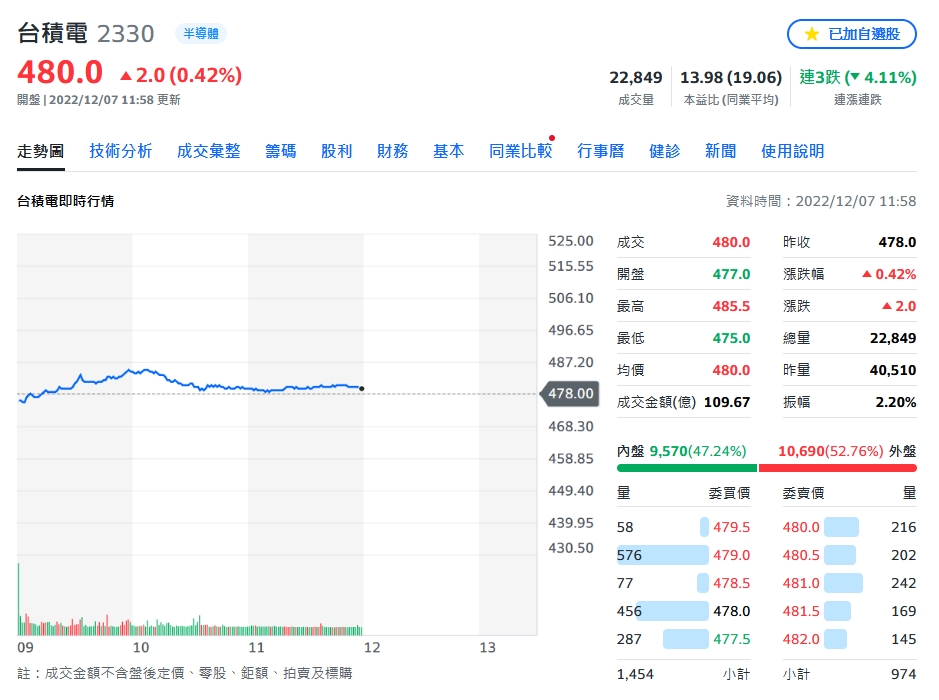Click the ask volume 242

pos(903,583)
